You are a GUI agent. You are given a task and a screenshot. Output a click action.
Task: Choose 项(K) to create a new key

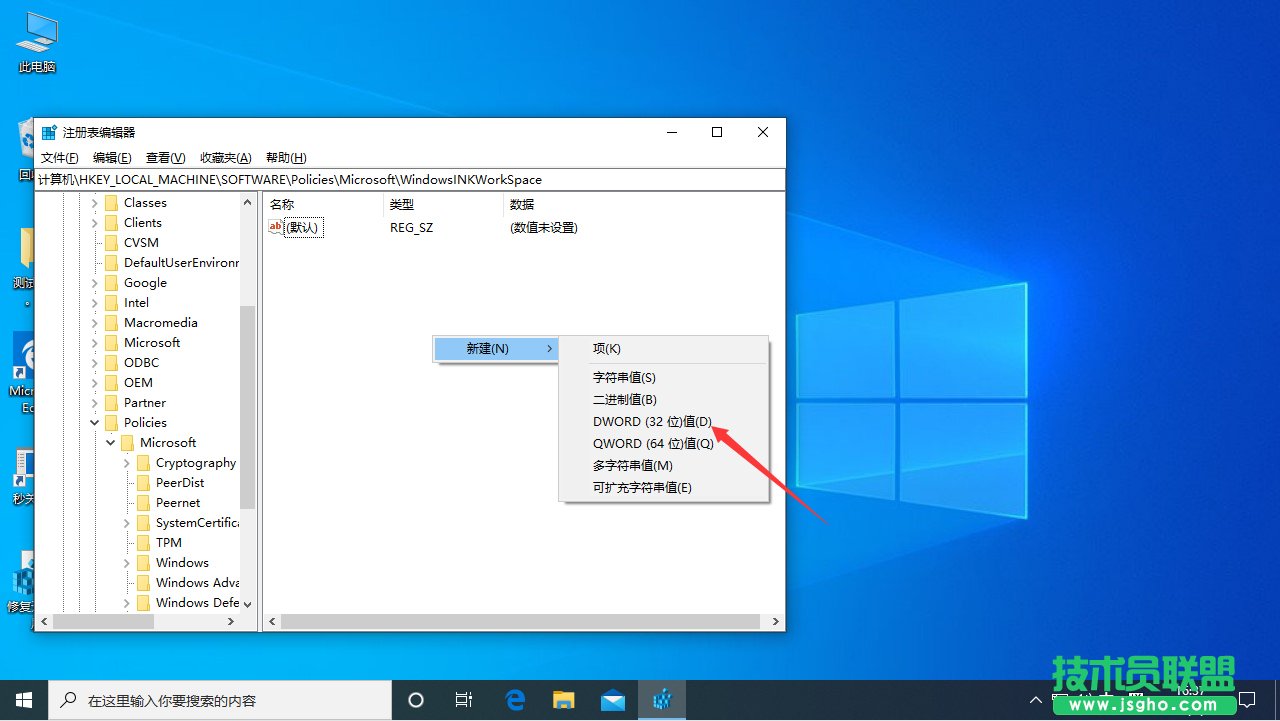[x=608, y=348]
